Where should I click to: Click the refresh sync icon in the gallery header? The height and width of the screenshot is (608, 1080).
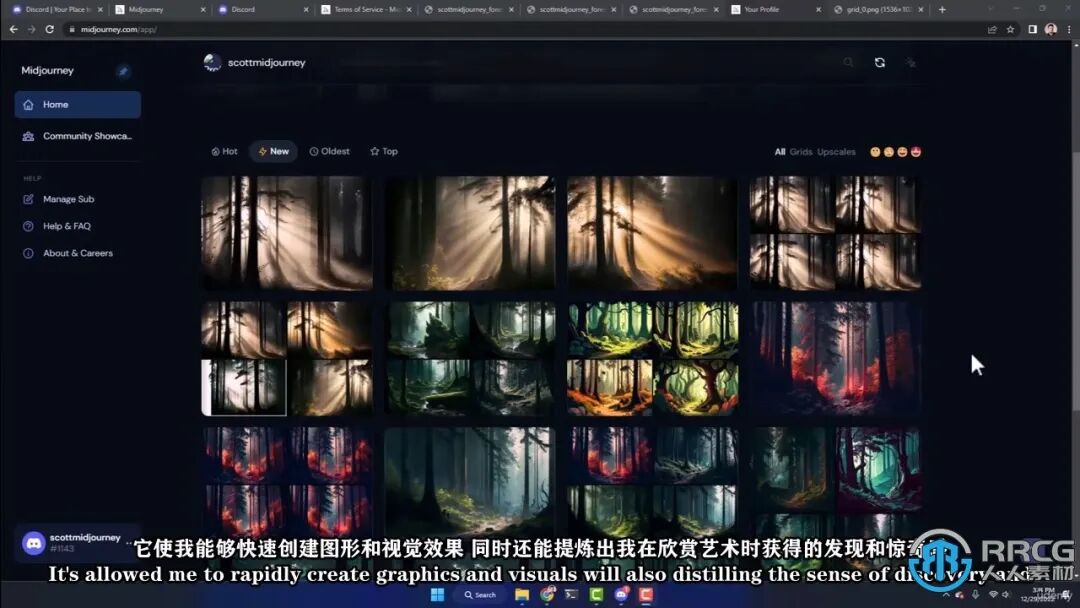(880, 63)
